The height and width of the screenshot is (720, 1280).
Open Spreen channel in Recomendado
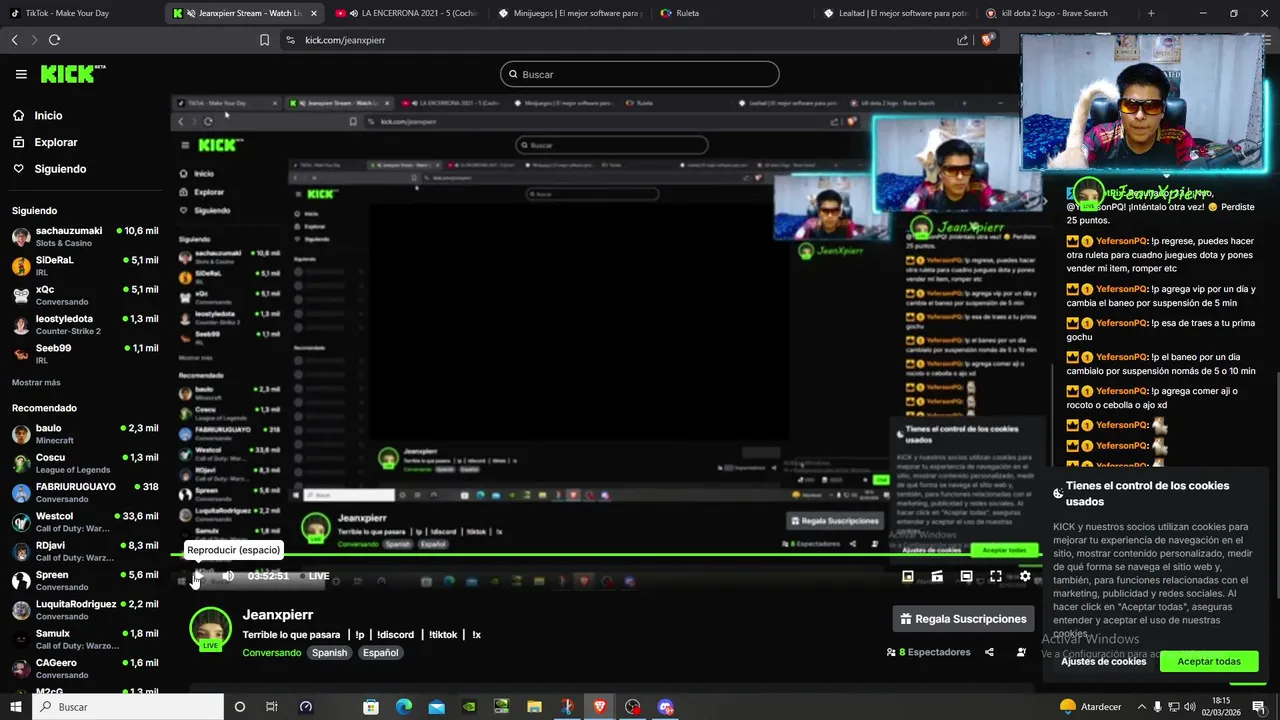pos(85,581)
